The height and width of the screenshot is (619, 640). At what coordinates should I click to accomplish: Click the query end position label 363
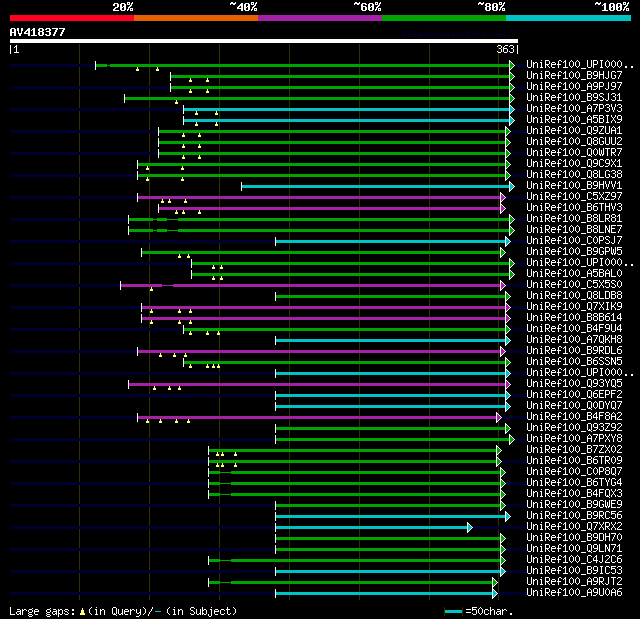(x=505, y=49)
